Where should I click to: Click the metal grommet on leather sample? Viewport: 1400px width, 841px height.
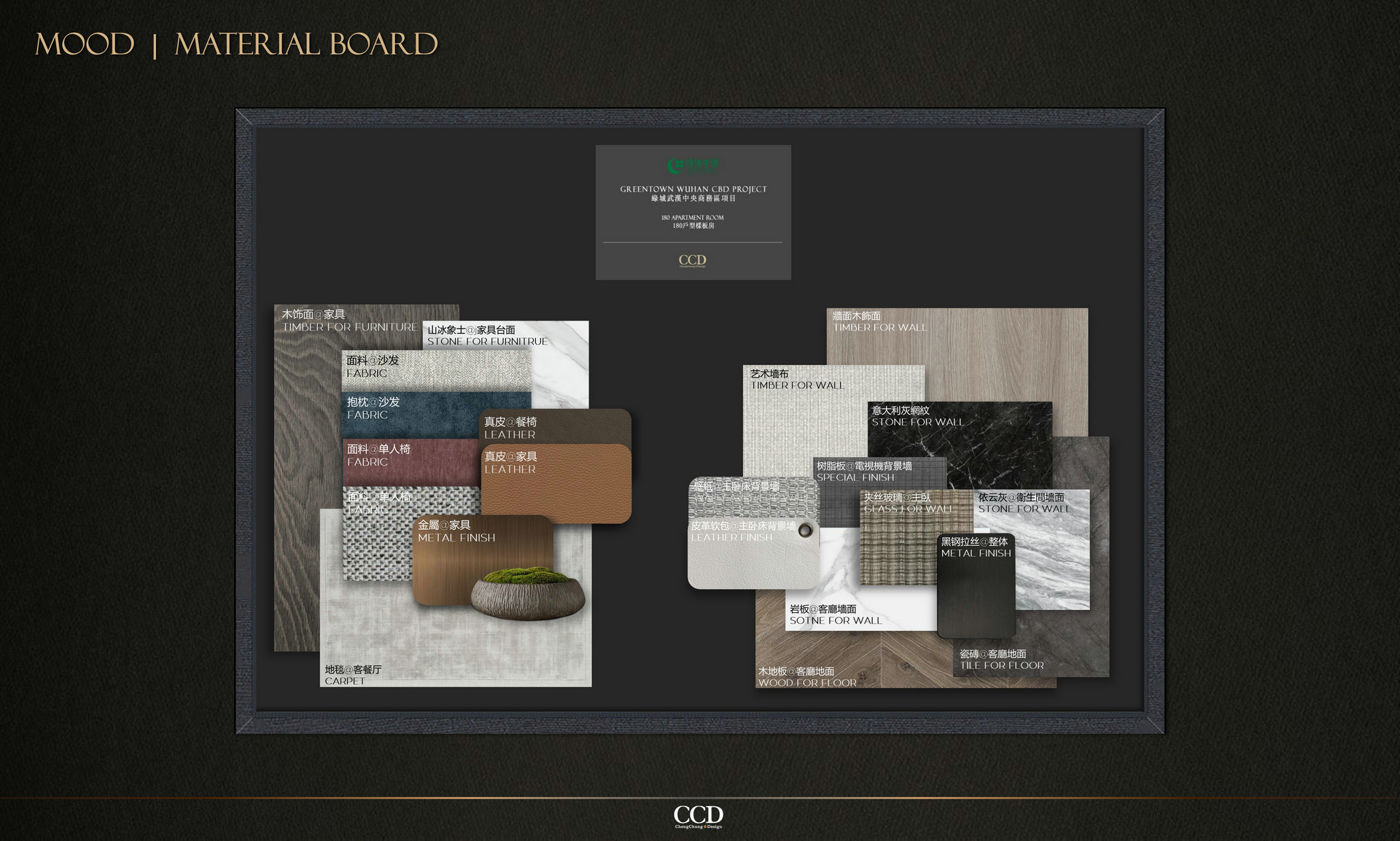click(806, 530)
